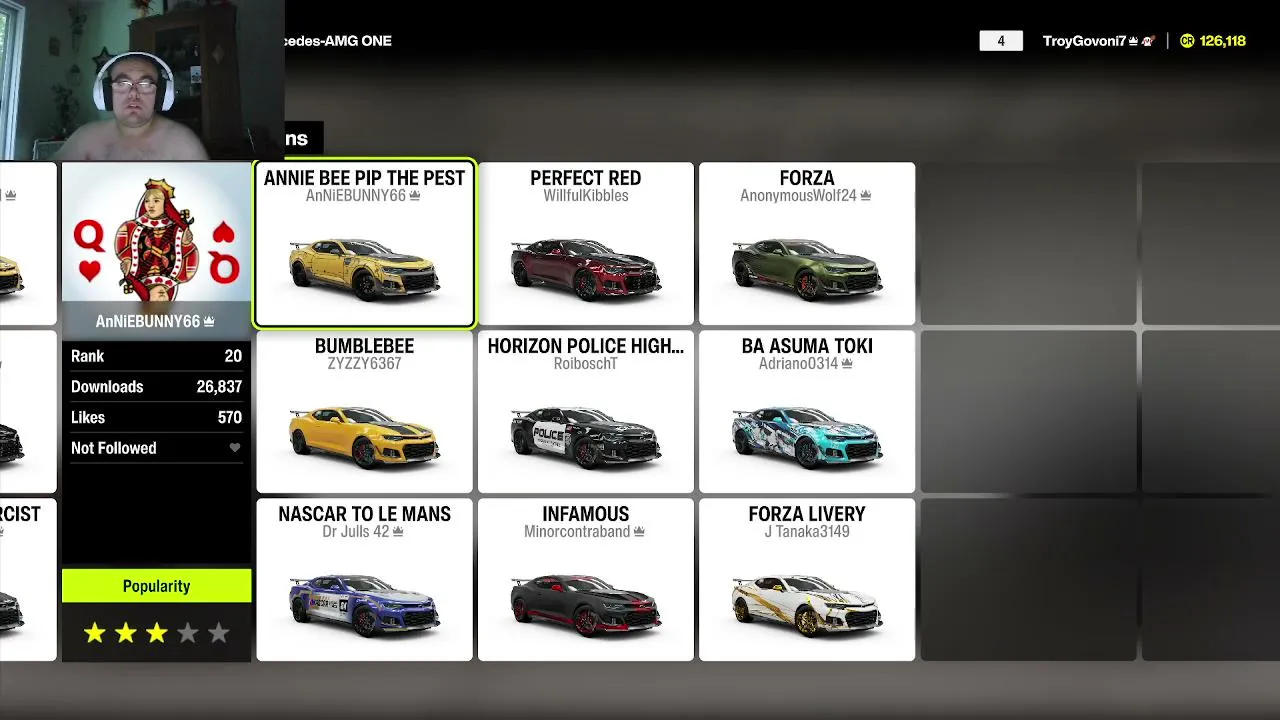Pick the green car under the FORZA title

(807, 269)
